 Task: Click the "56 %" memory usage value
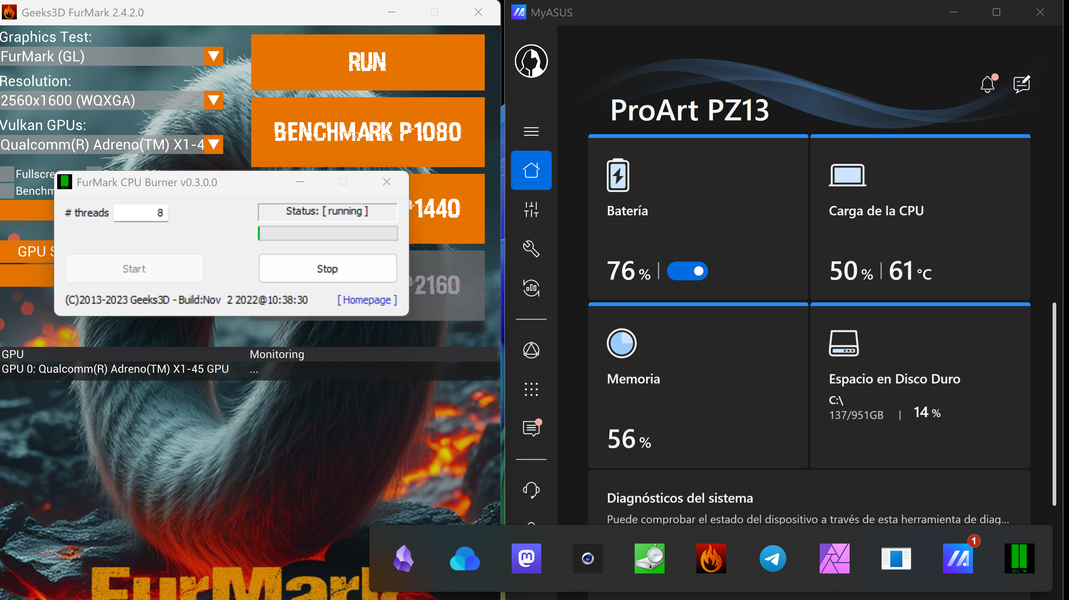click(x=629, y=440)
